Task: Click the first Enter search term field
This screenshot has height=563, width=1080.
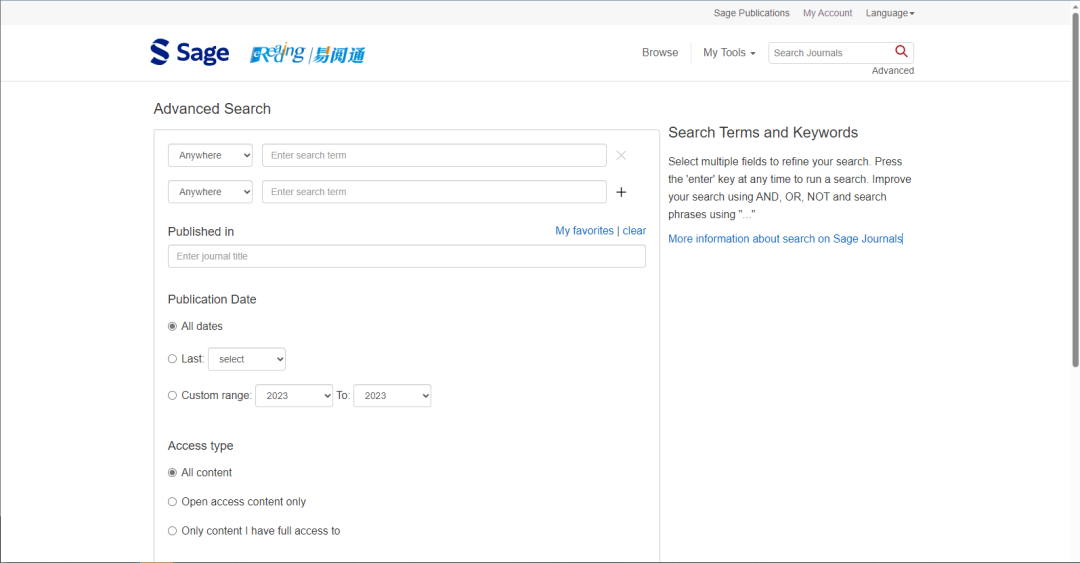Action: coord(434,155)
